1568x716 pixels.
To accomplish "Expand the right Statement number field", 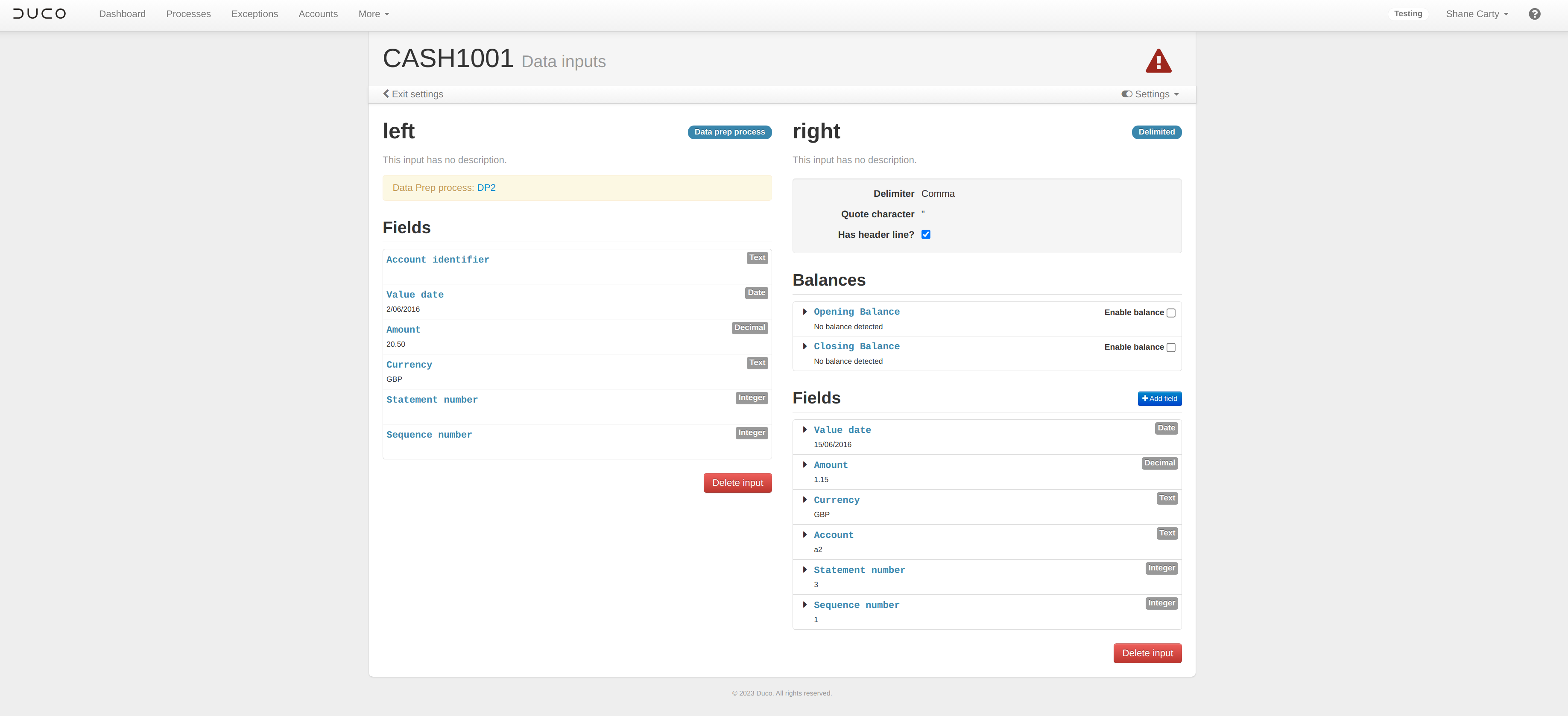I will [804, 570].
